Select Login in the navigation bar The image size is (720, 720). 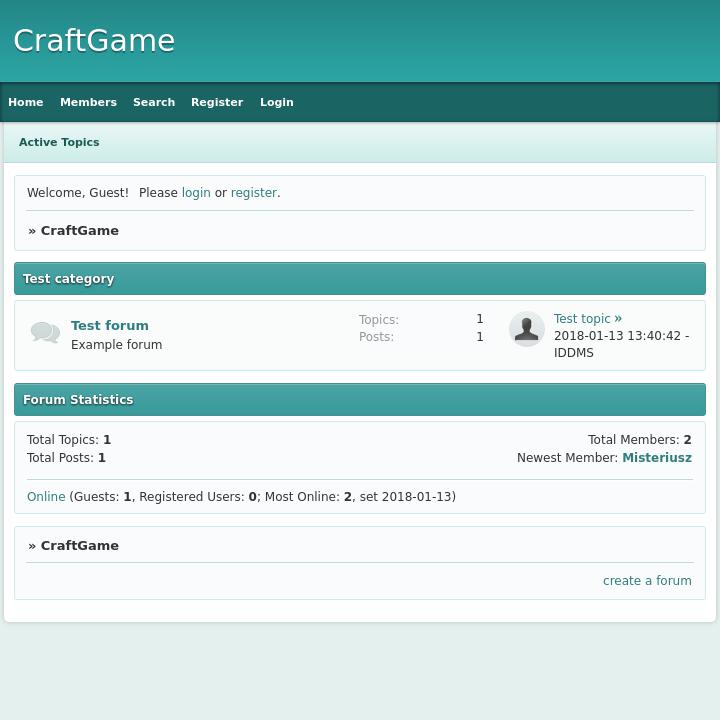277,102
